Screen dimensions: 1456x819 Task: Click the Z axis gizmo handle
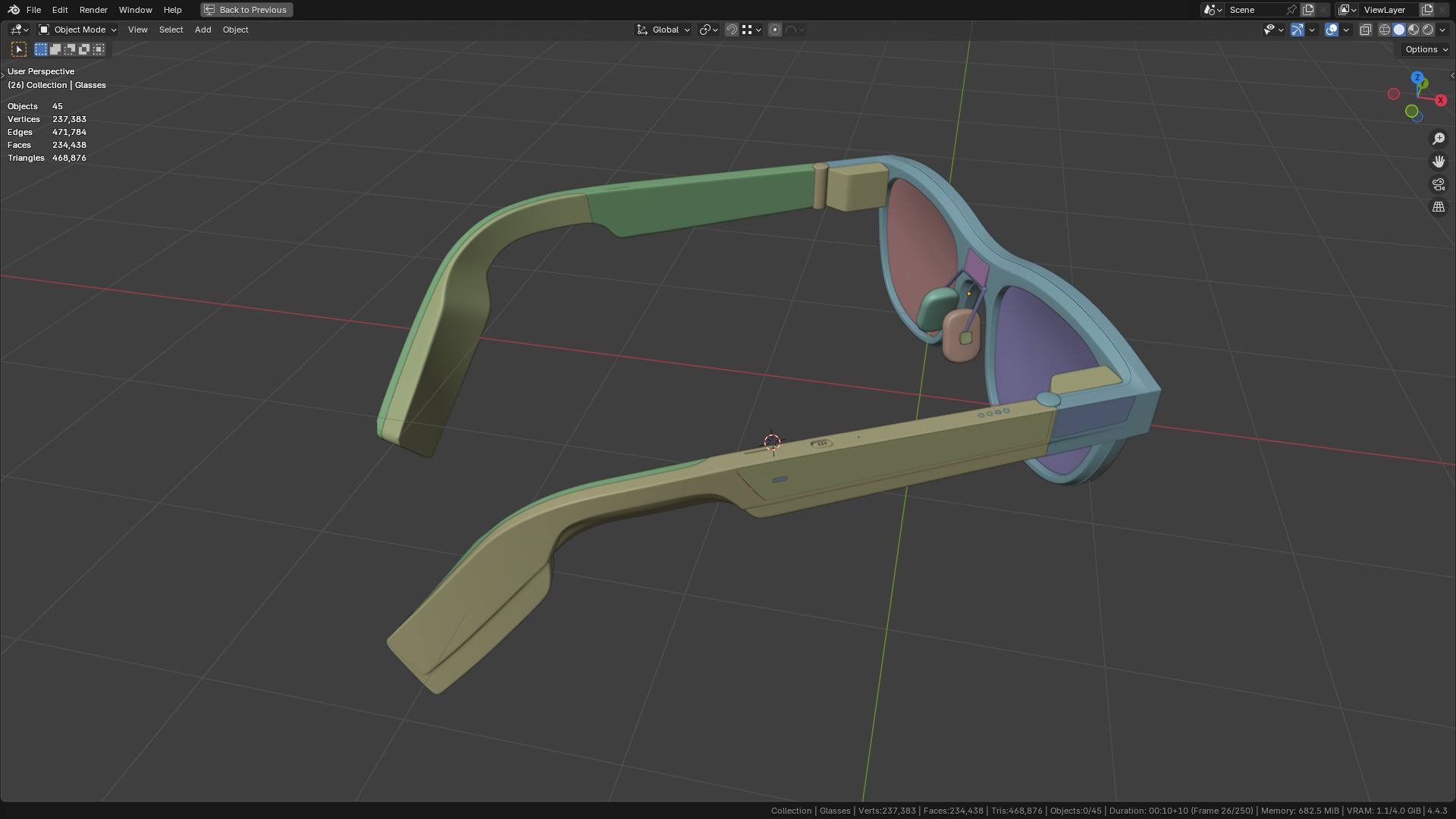1417,77
